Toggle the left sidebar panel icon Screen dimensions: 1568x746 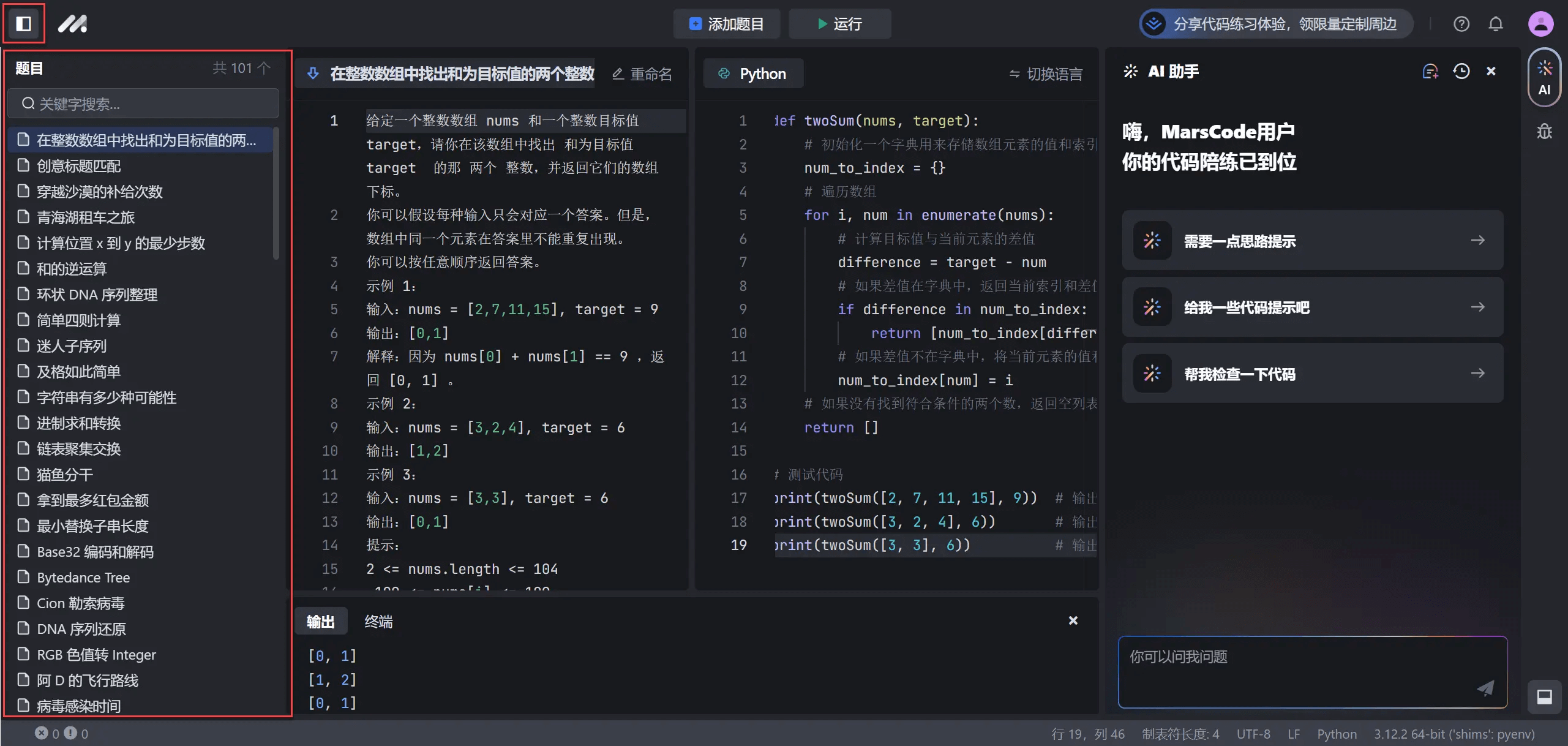[x=24, y=24]
